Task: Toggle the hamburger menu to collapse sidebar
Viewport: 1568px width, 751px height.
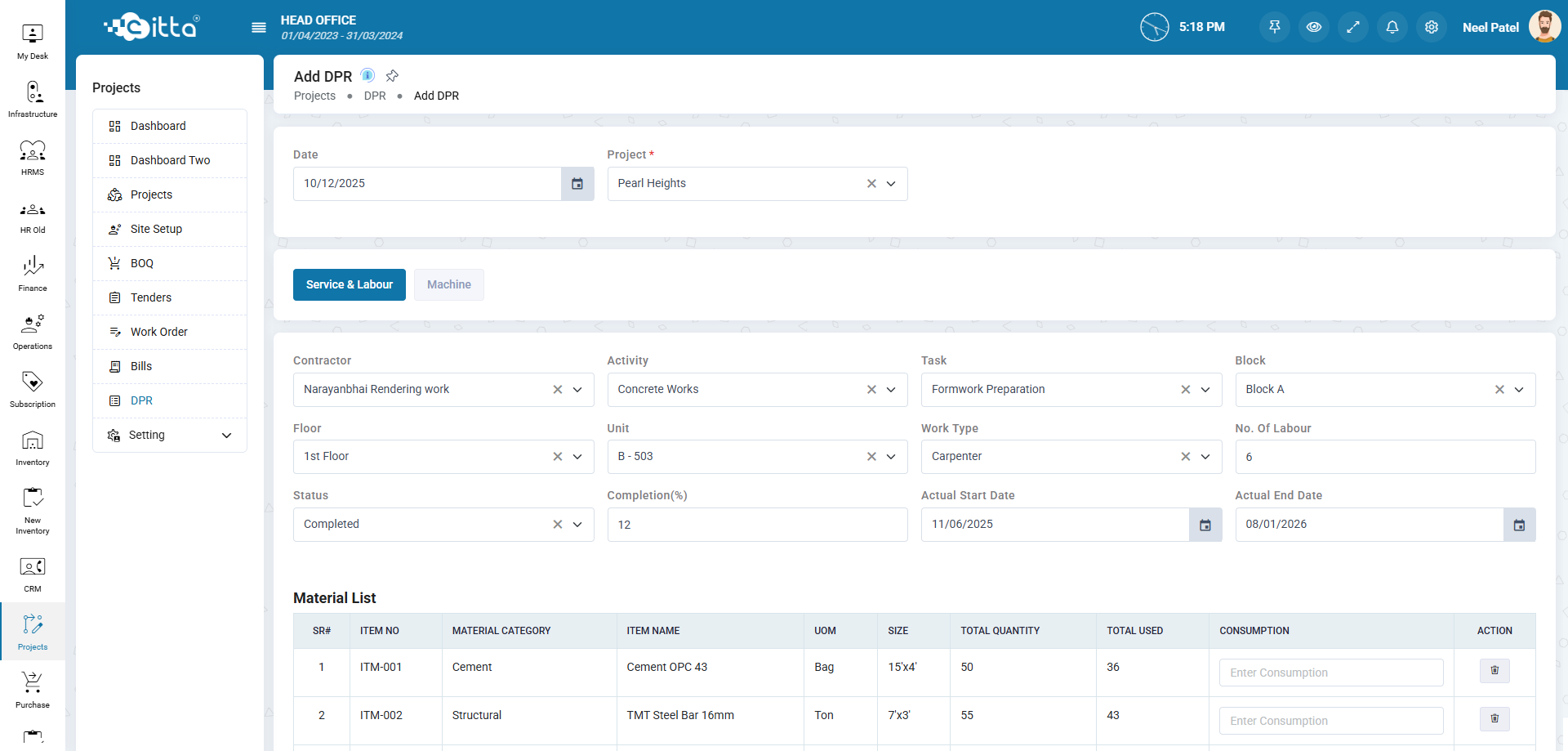Action: coord(259,28)
